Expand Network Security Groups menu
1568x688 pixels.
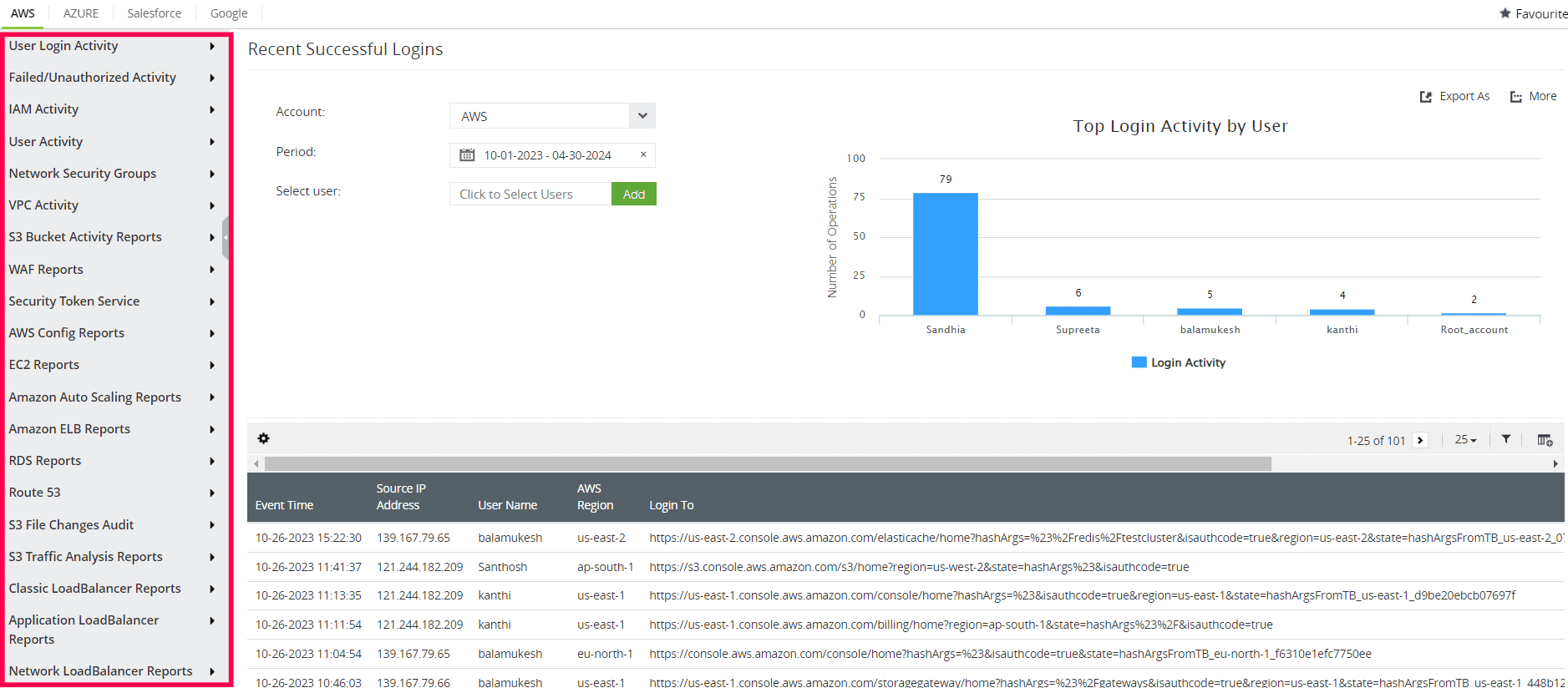[x=212, y=174]
